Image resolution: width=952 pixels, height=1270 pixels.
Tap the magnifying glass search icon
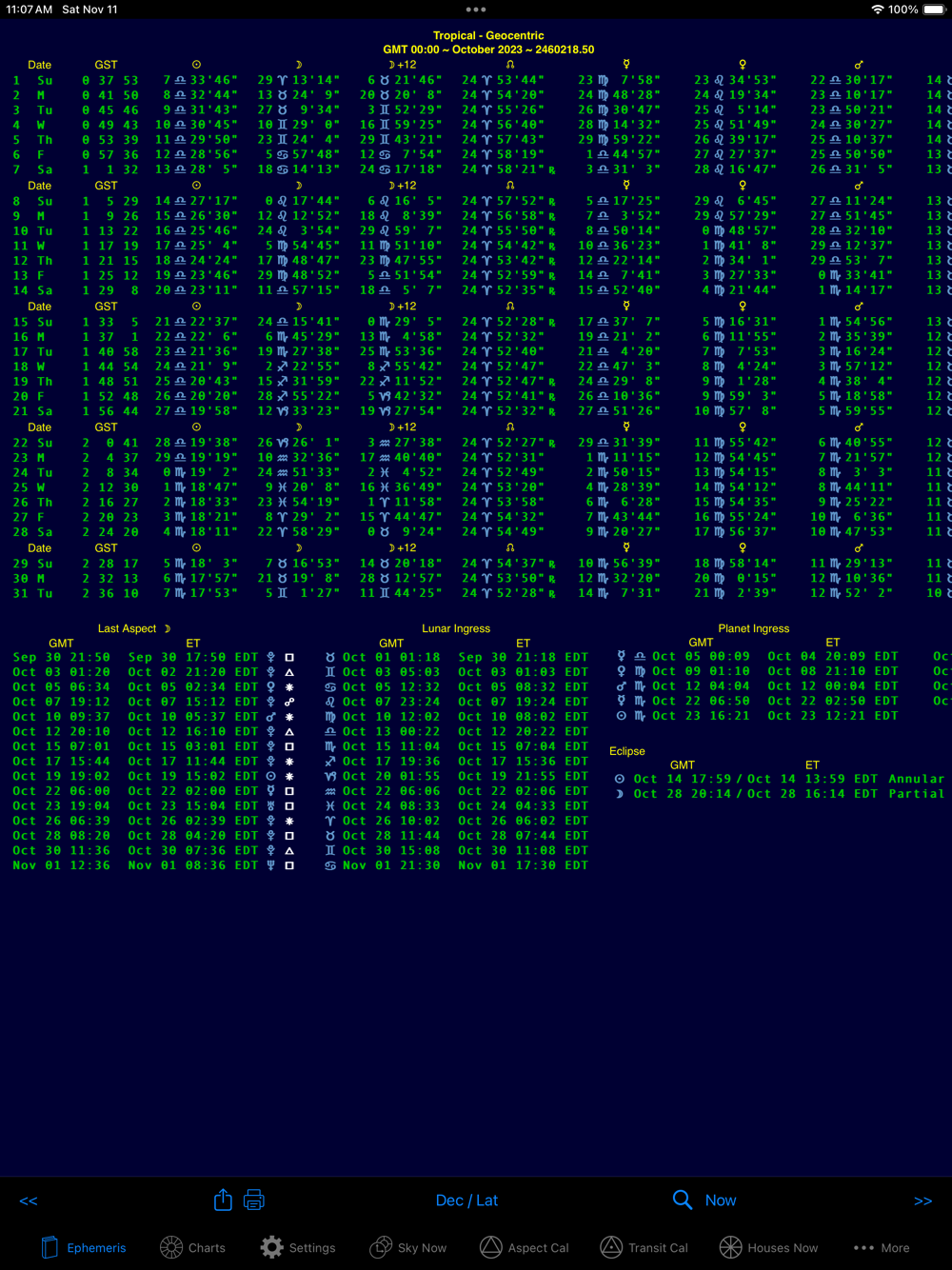click(683, 1200)
